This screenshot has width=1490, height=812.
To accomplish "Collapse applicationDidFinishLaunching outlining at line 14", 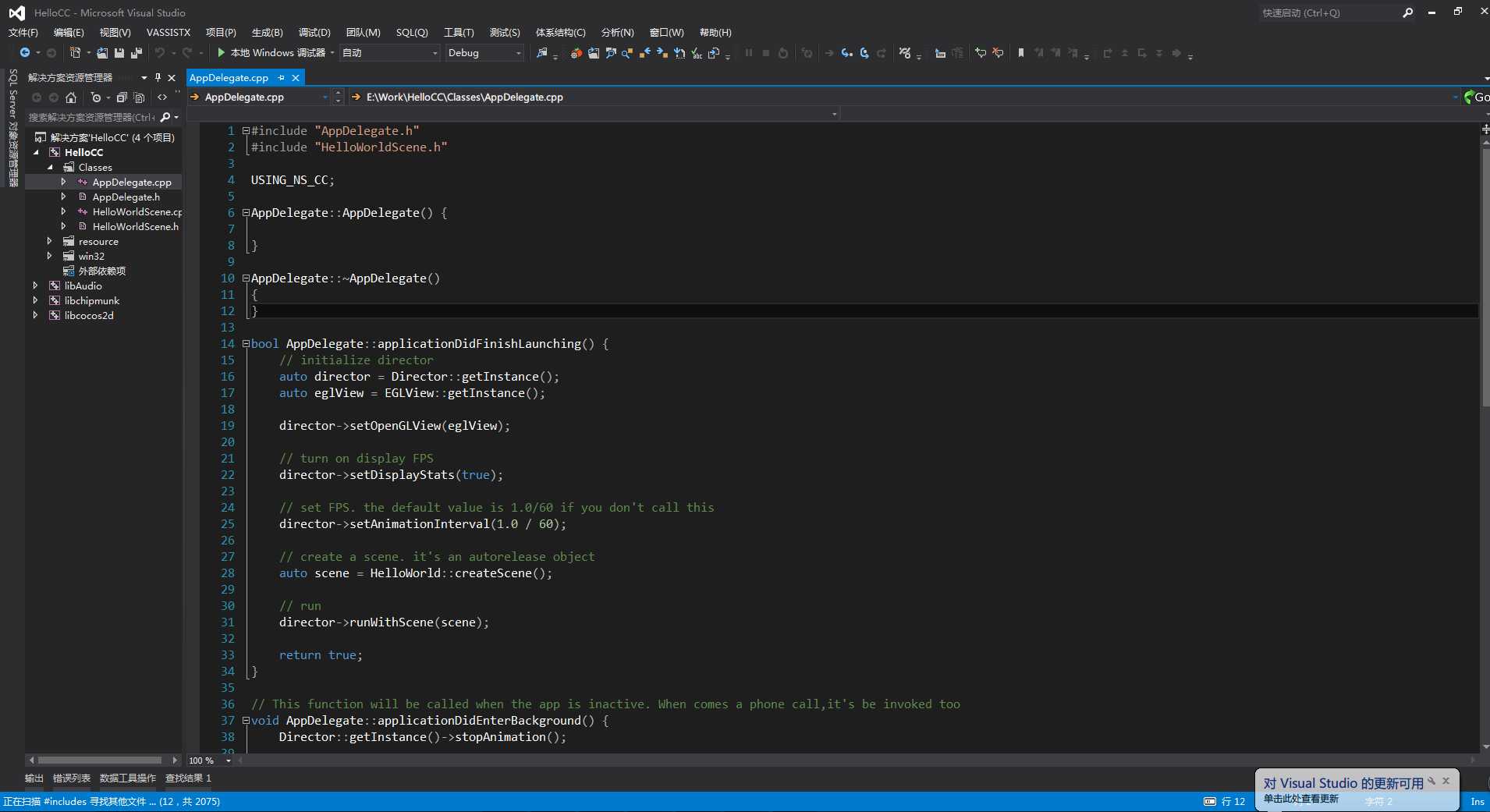I will (246, 344).
